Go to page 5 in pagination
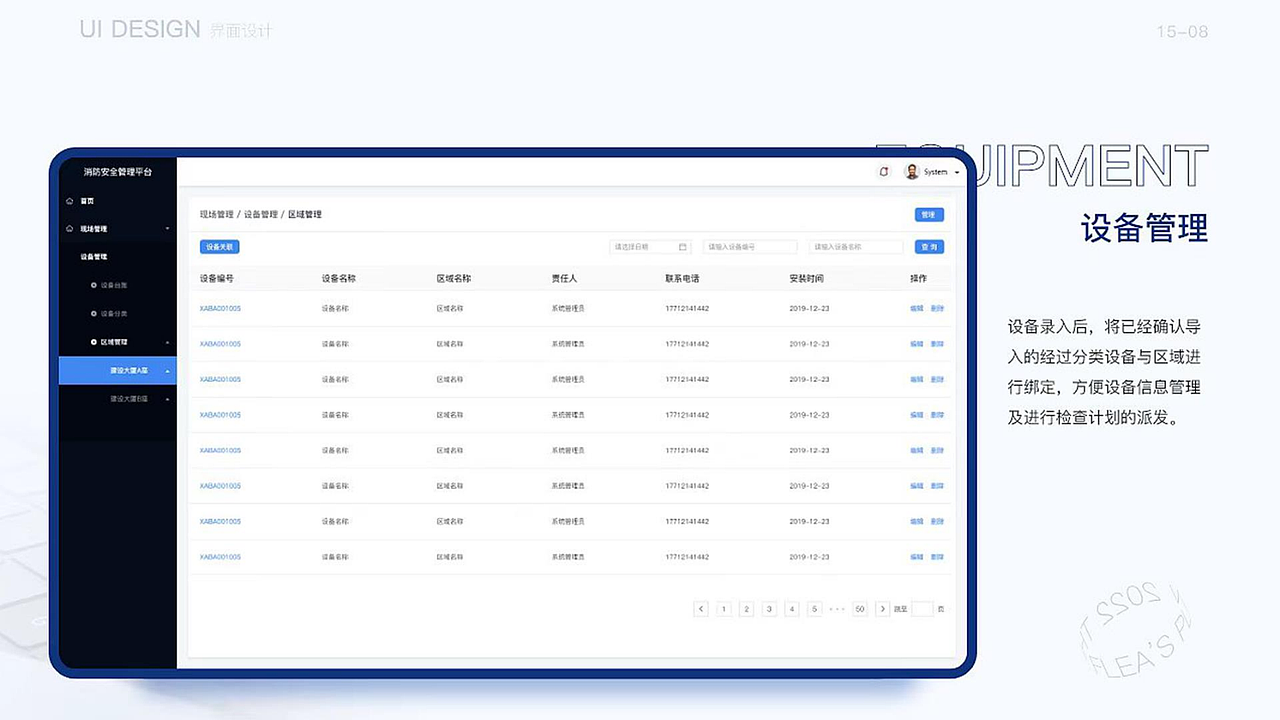The width and height of the screenshot is (1280, 720). 814,609
